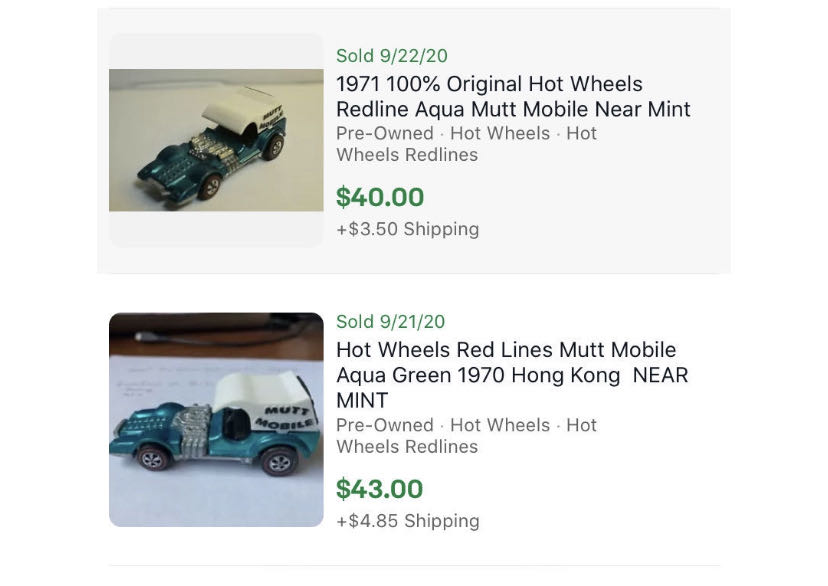The height and width of the screenshot is (586, 828).
Task: Click the Sold 9/22/20 date label
Action: 392,56
